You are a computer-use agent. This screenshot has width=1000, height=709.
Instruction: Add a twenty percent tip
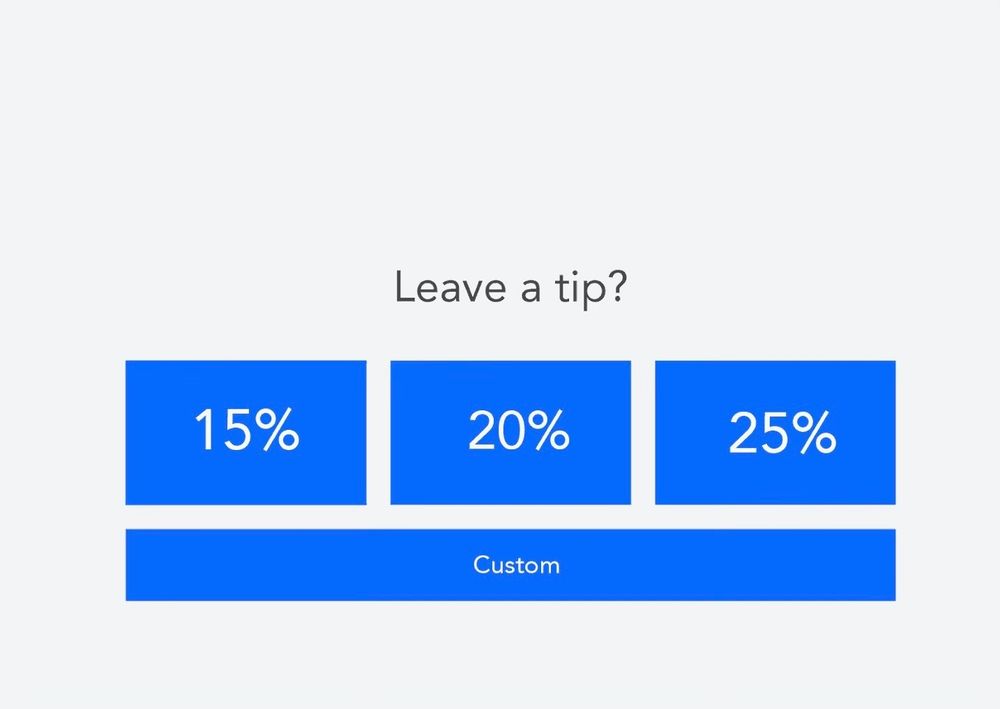(x=510, y=432)
